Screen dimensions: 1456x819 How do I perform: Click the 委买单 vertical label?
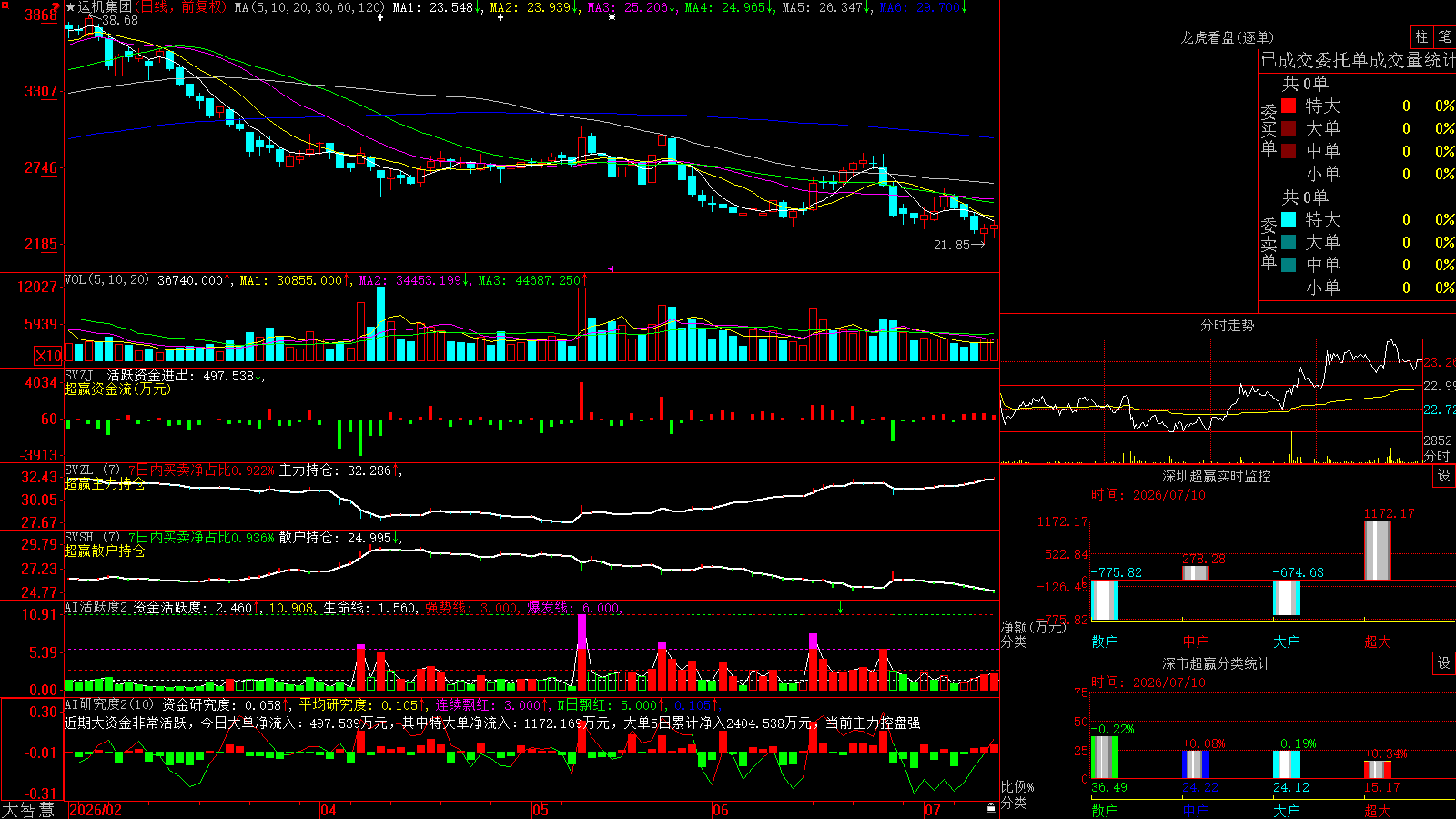[1269, 129]
